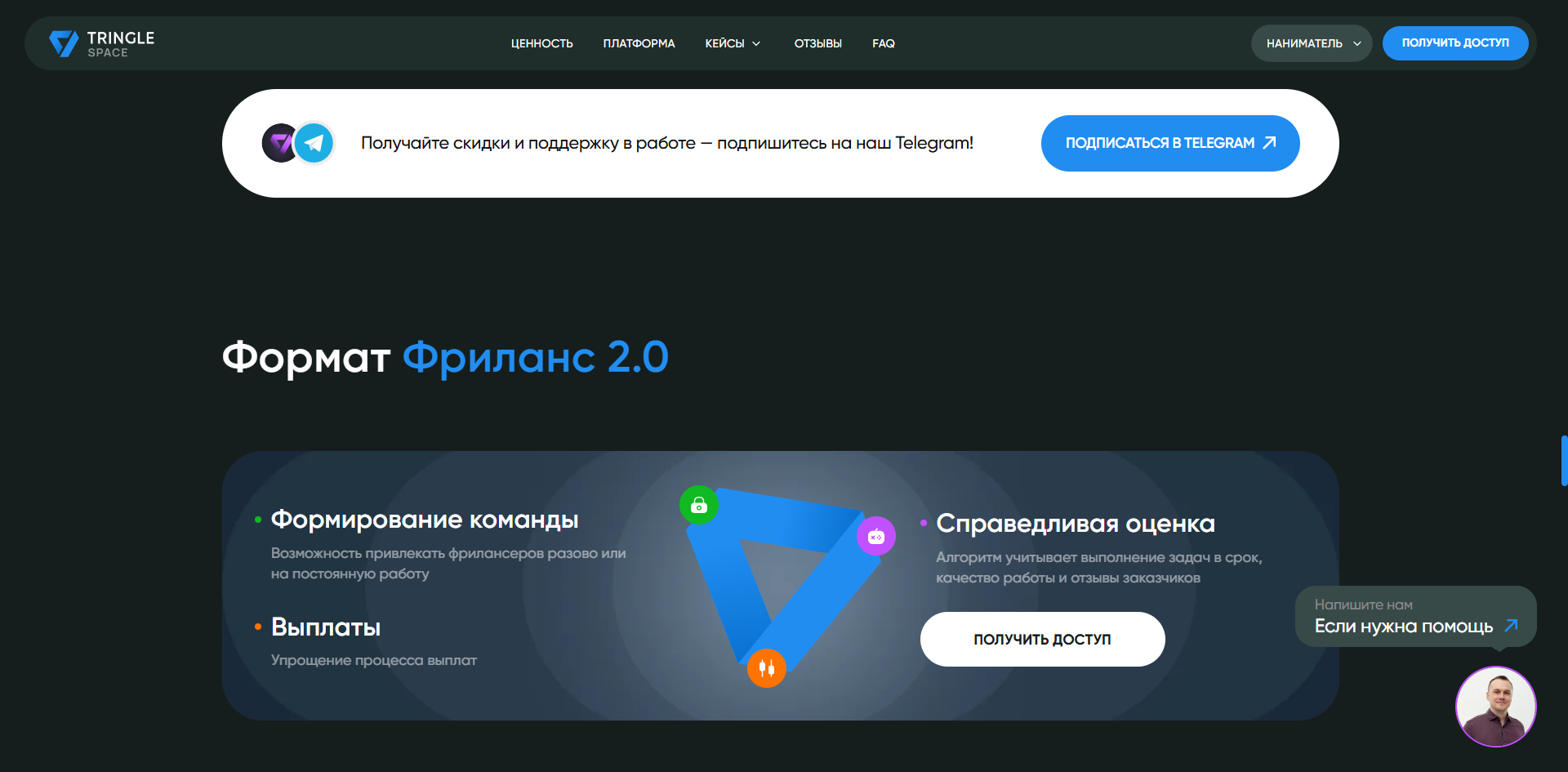1568x772 pixels.
Task: Click the Telegram subscription banner text
Action: pyautogui.click(x=667, y=143)
